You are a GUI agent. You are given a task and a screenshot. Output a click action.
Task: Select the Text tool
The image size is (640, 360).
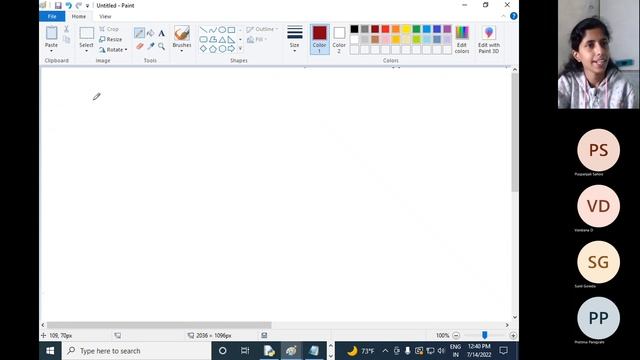click(162, 33)
